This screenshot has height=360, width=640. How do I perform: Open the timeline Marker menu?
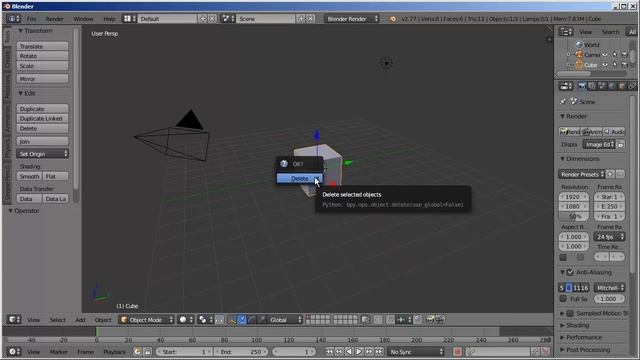pyautogui.click(x=58, y=352)
